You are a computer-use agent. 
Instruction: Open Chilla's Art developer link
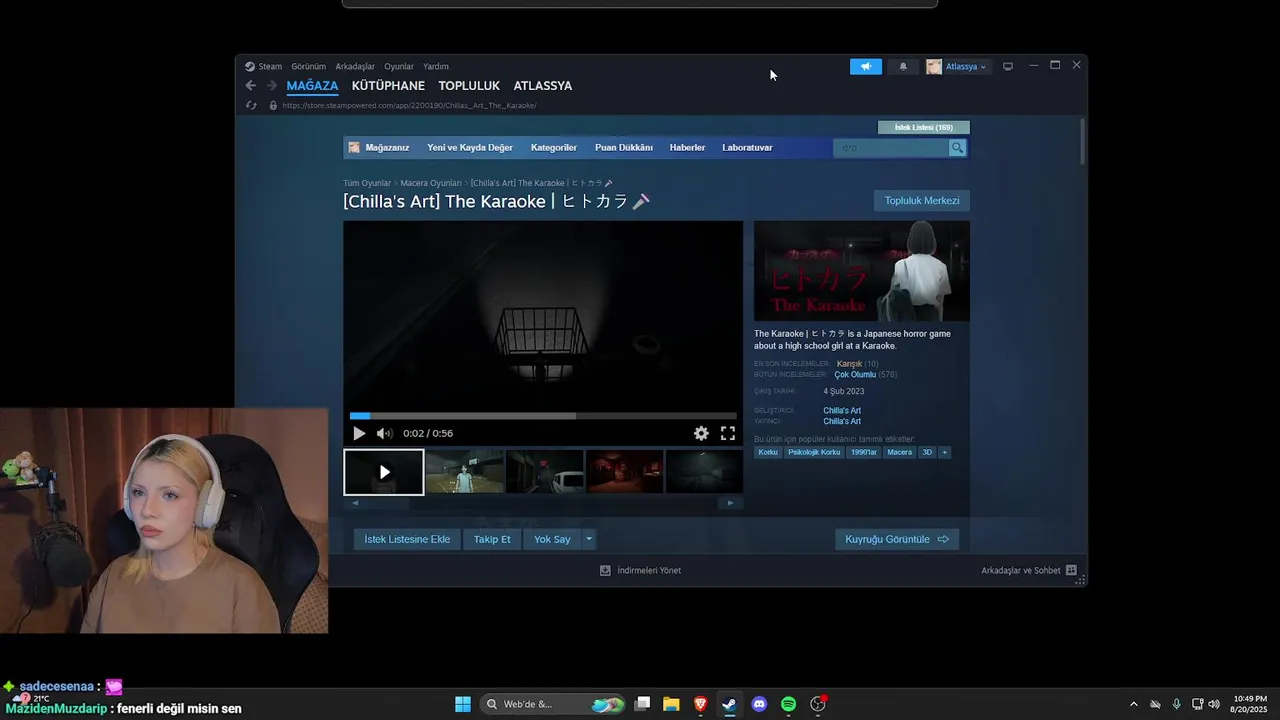click(x=842, y=411)
